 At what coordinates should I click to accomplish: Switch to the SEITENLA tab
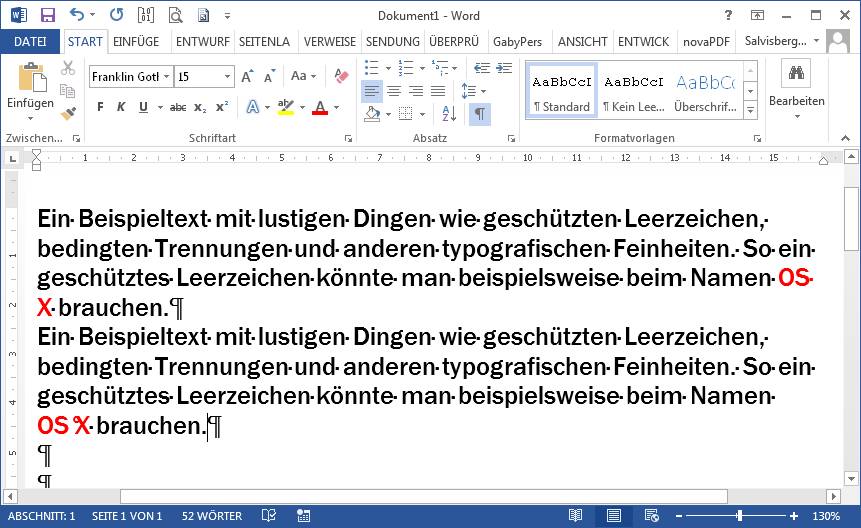(264, 42)
